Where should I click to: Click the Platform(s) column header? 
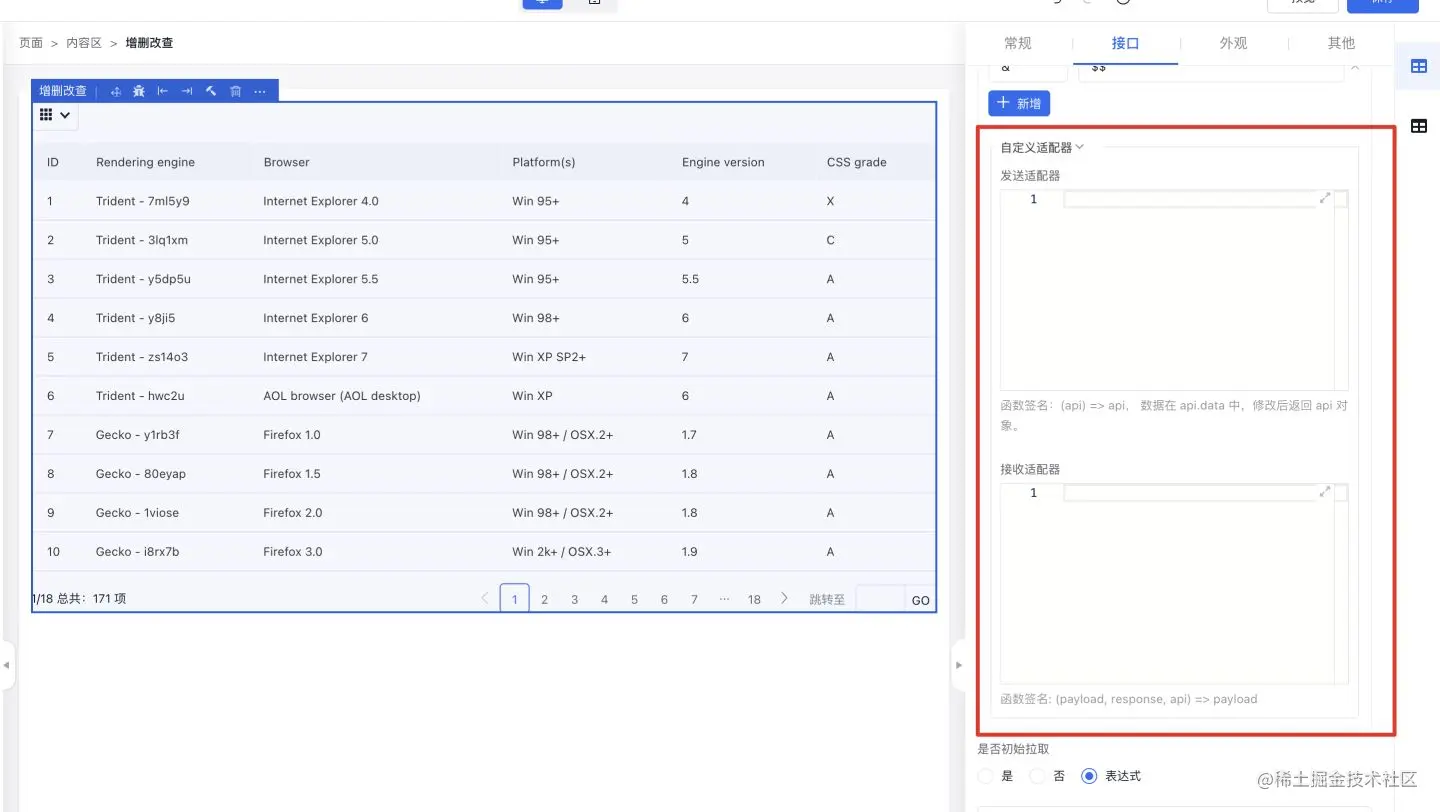(544, 162)
